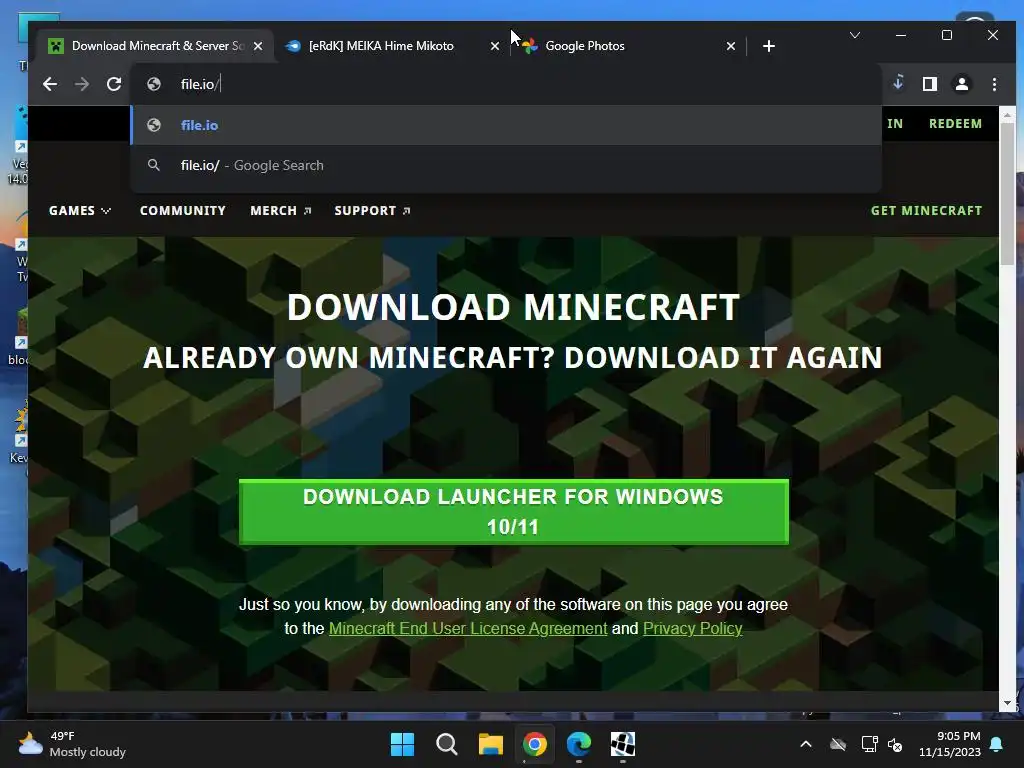Click the checkered app icon on taskbar

tap(622, 744)
